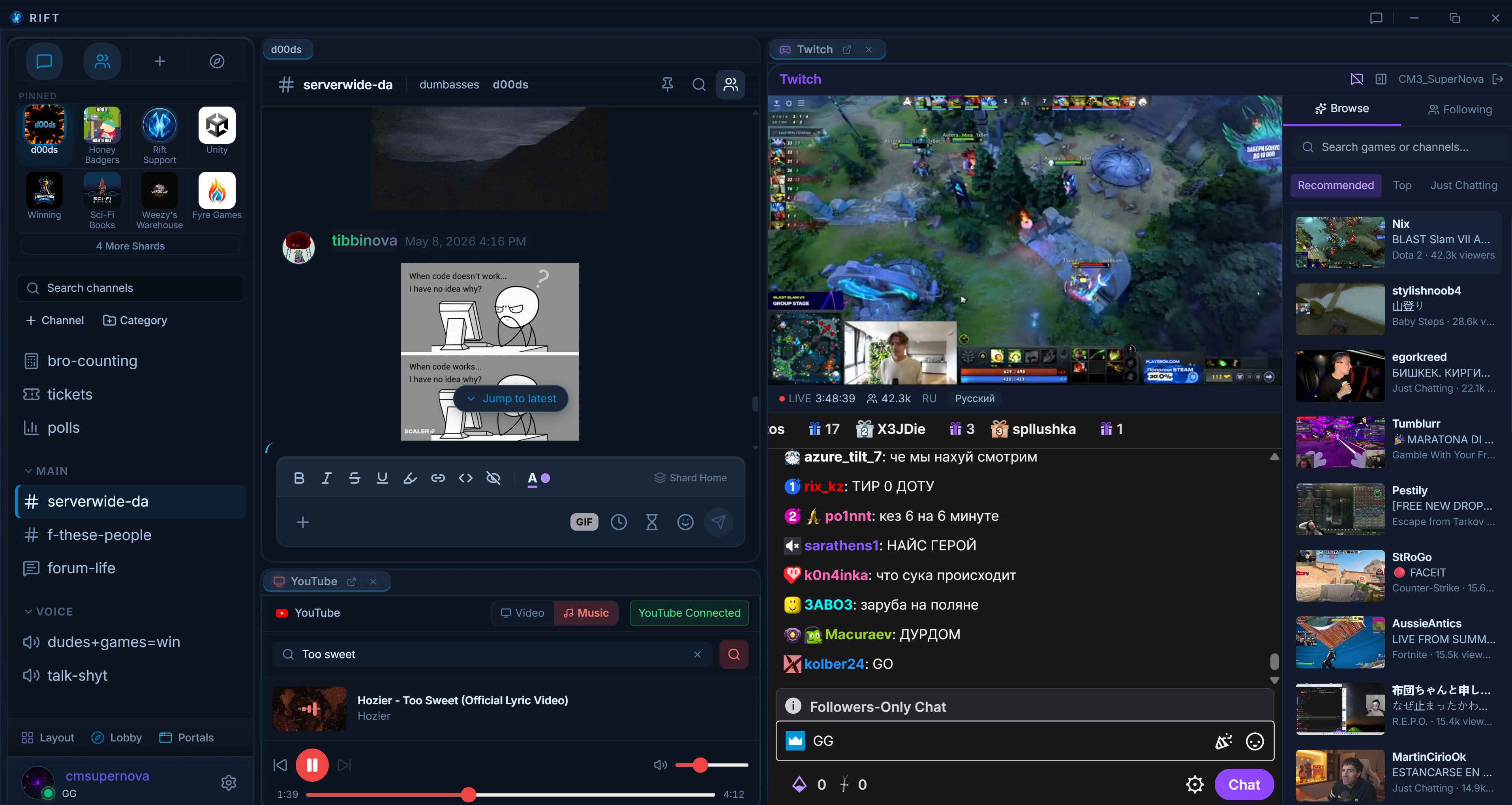Send the Twitch Chat message
This screenshot has height=805, width=1512.
click(x=1244, y=784)
